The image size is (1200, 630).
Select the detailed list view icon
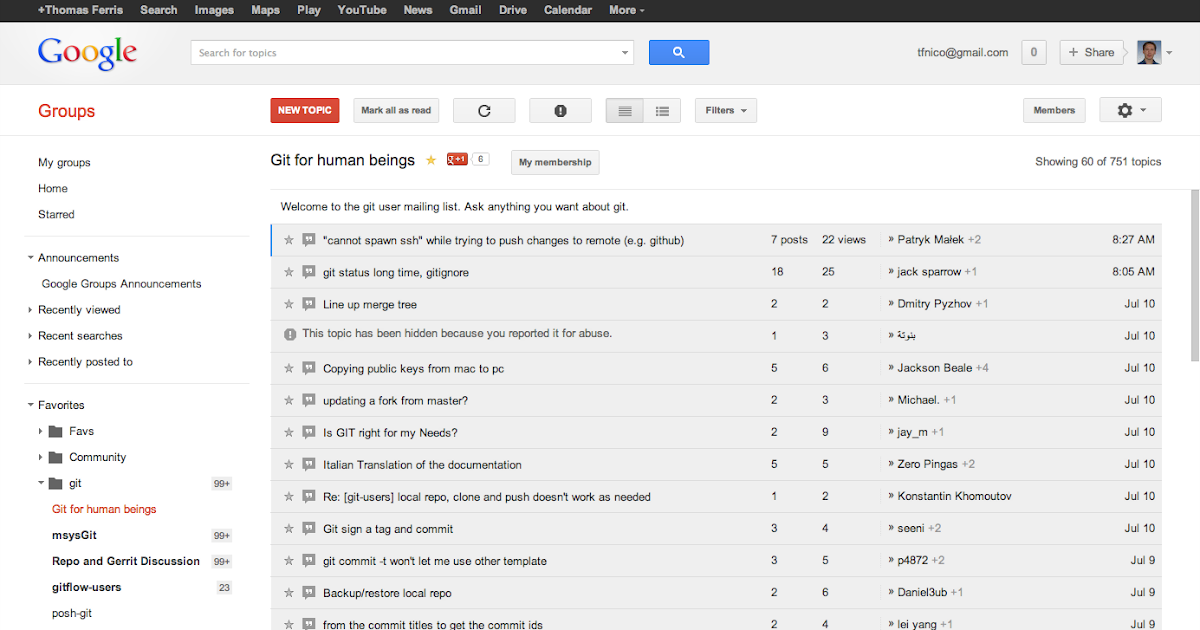tap(662, 110)
